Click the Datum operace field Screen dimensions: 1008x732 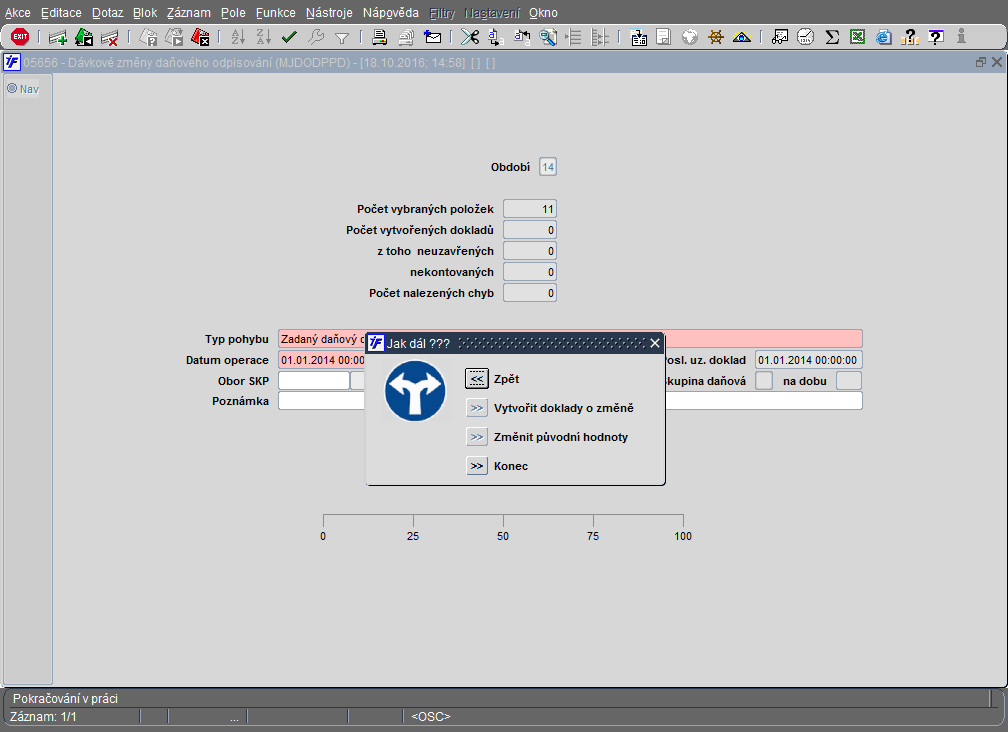322,360
